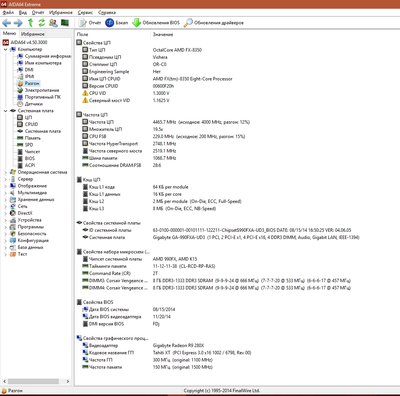This screenshot has height=396, width=400.
Task: Select Датчики in the sidebar tree
Action: 34,104
